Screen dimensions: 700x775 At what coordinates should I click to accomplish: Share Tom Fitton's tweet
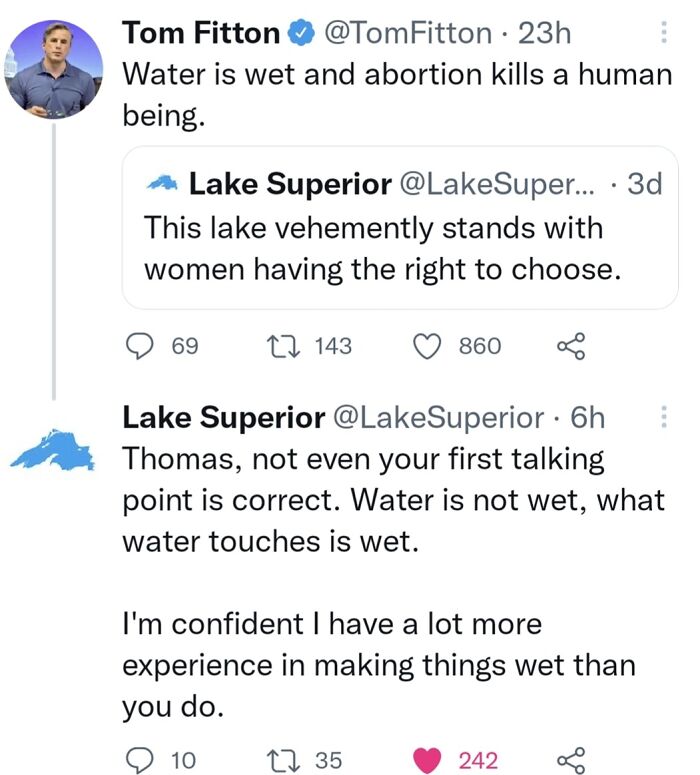pos(568,346)
